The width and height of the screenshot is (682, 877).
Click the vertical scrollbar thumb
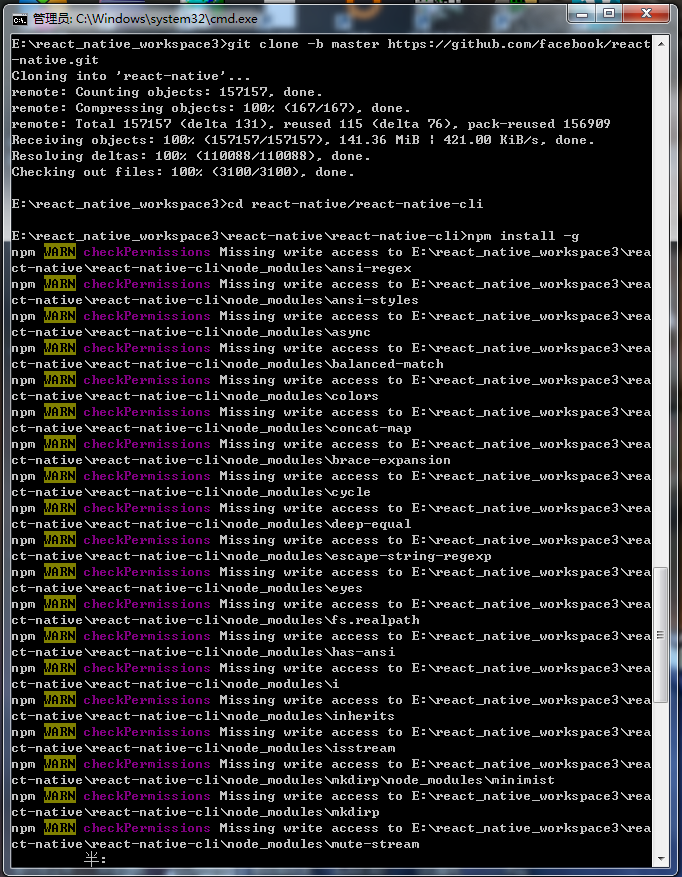point(661,635)
